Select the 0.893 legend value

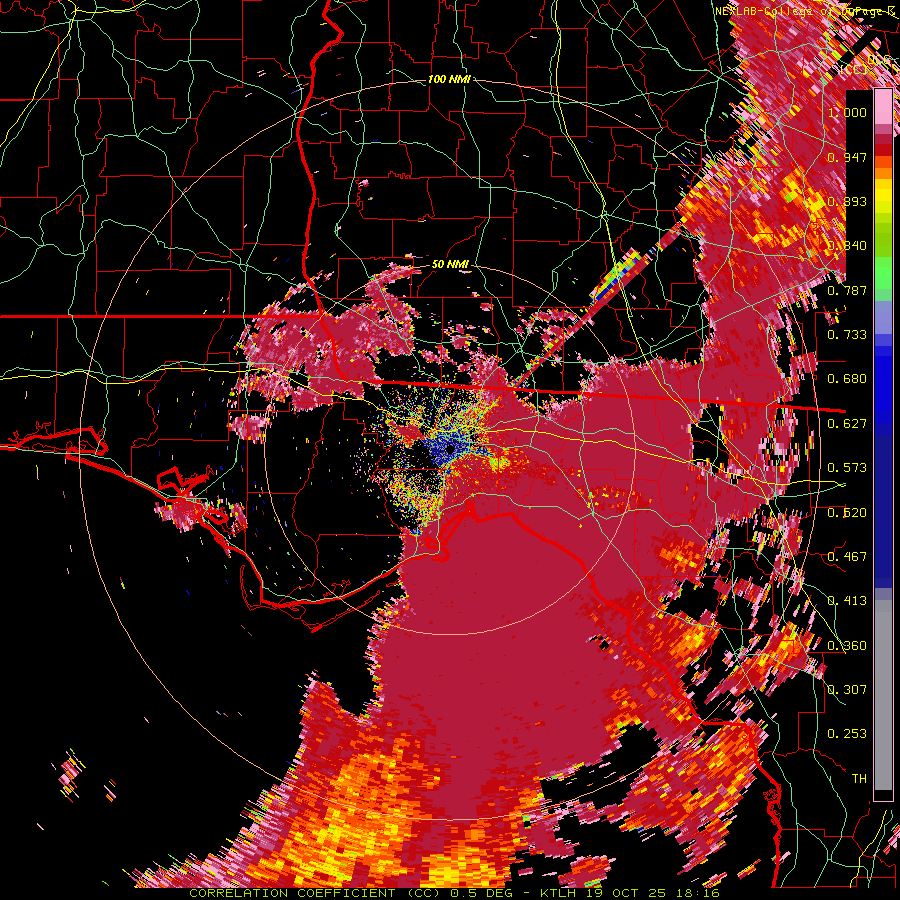[847, 201]
